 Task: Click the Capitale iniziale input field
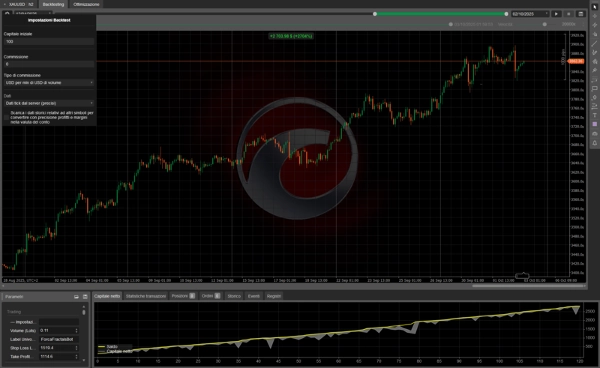click(x=49, y=41)
